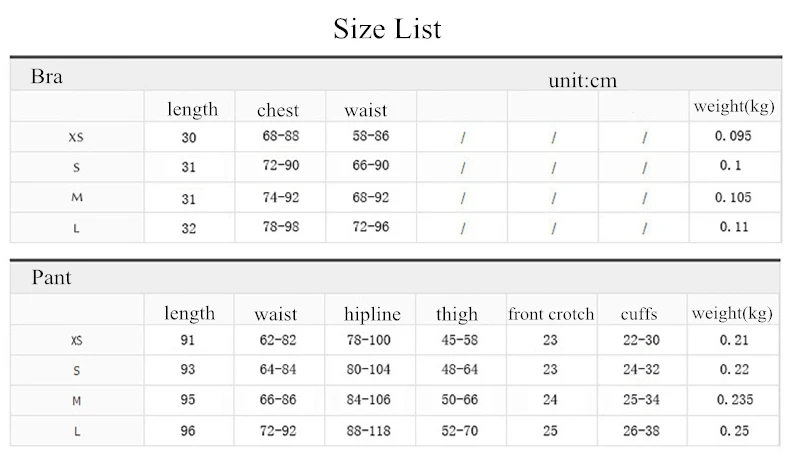Select Bra XS chest value 68-88
Viewport: 796px width, 459px height.
pos(281,136)
